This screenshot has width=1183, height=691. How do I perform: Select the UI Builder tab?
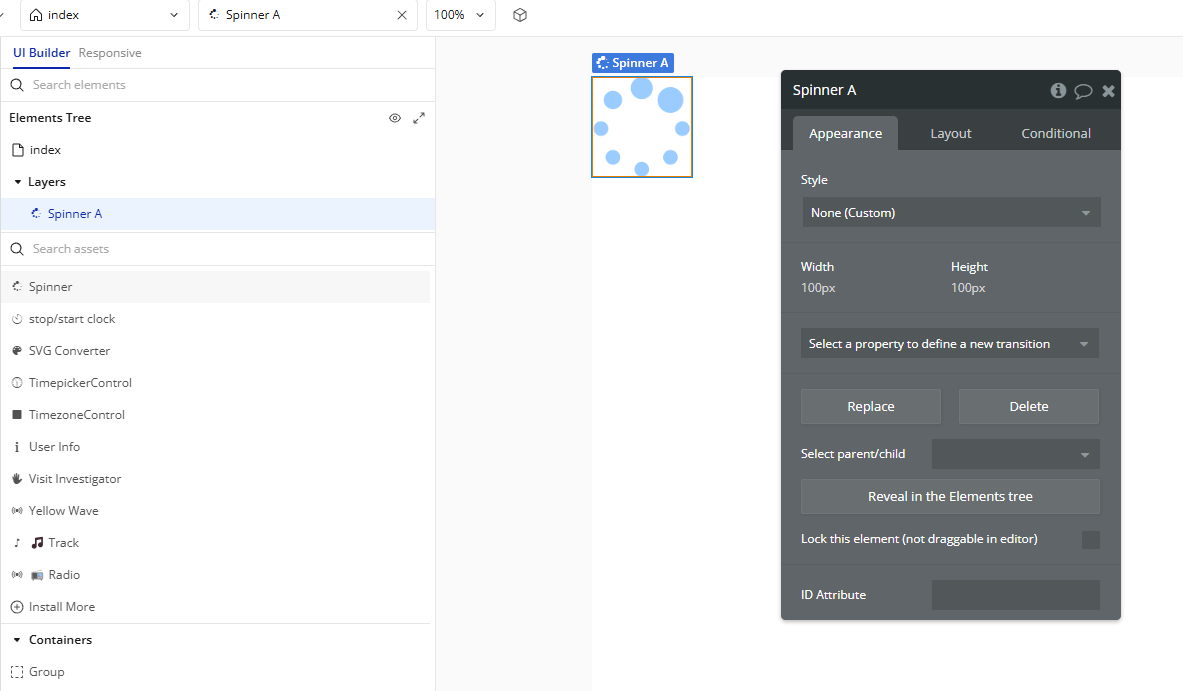coord(41,53)
